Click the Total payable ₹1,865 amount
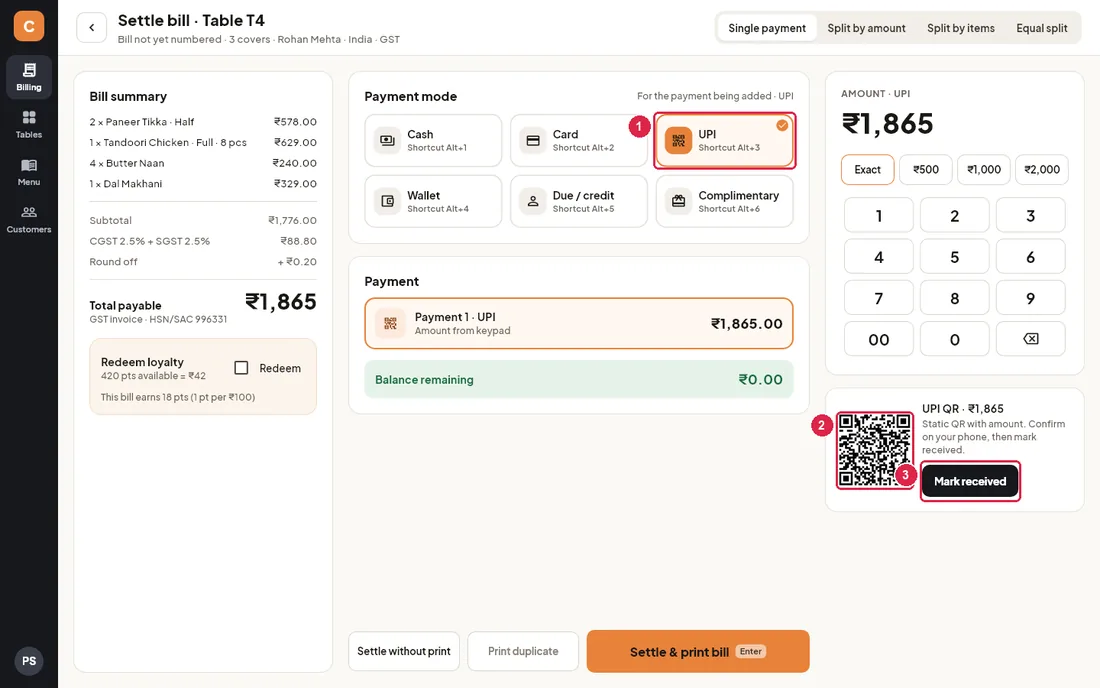Viewport: 1100px width, 688px height. [x=281, y=302]
